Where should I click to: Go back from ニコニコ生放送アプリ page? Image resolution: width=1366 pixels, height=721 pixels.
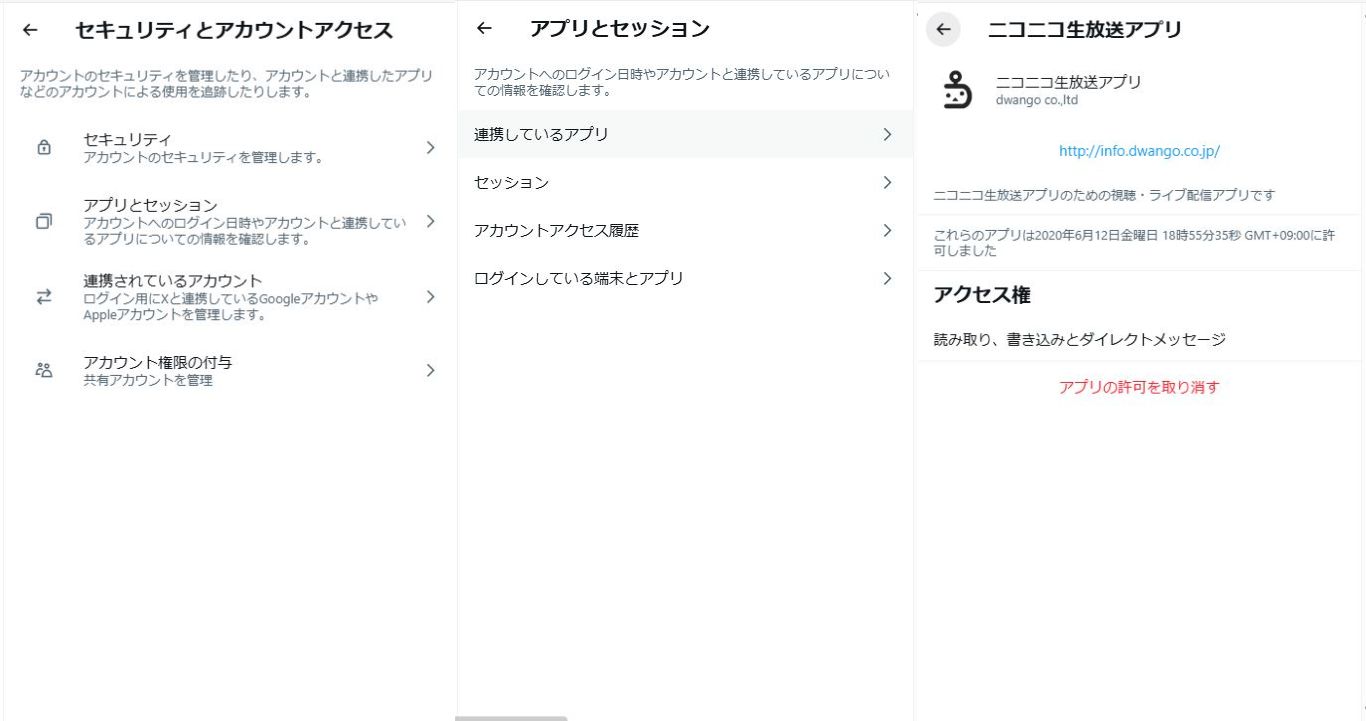pyautogui.click(x=943, y=29)
